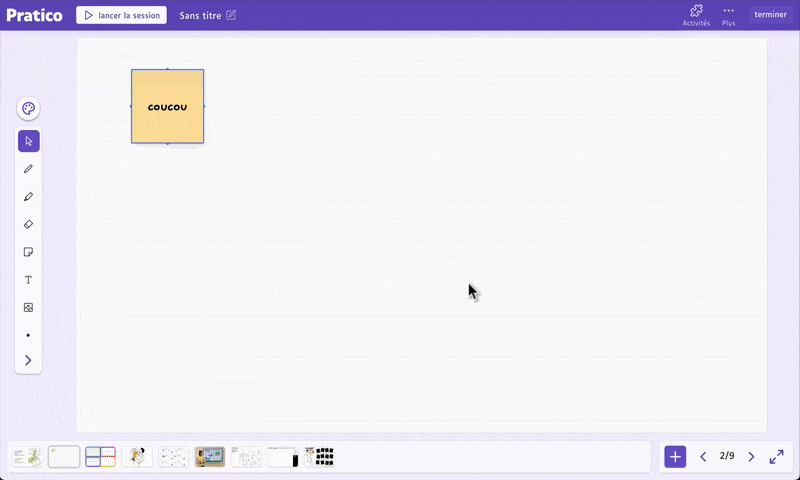The height and width of the screenshot is (480, 800).
Task: Open the third slide thumbnail with colored quadrants
Action: pos(101,457)
